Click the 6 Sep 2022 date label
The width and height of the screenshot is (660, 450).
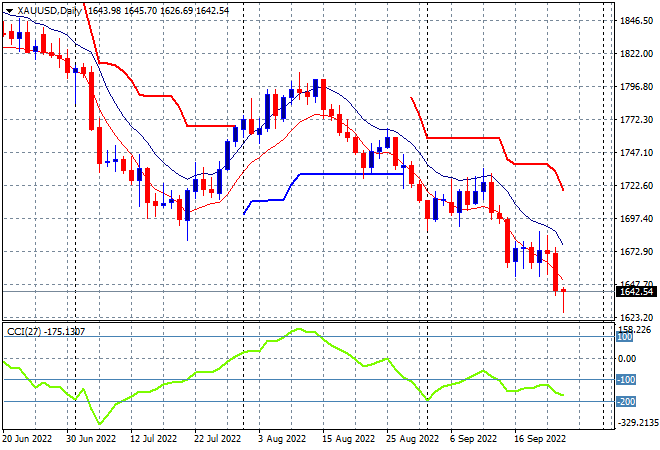click(x=474, y=439)
